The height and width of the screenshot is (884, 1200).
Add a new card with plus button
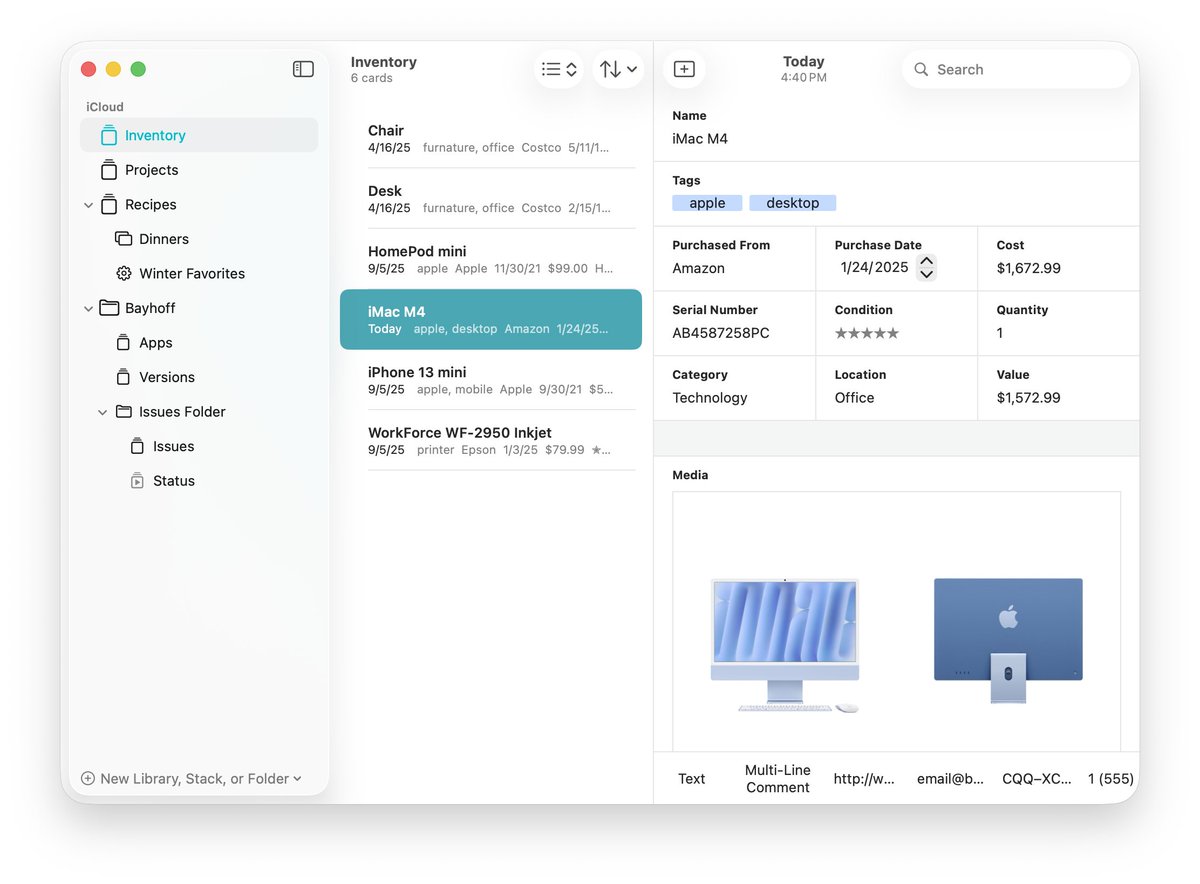pyautogui.click(x=684, y=69)
